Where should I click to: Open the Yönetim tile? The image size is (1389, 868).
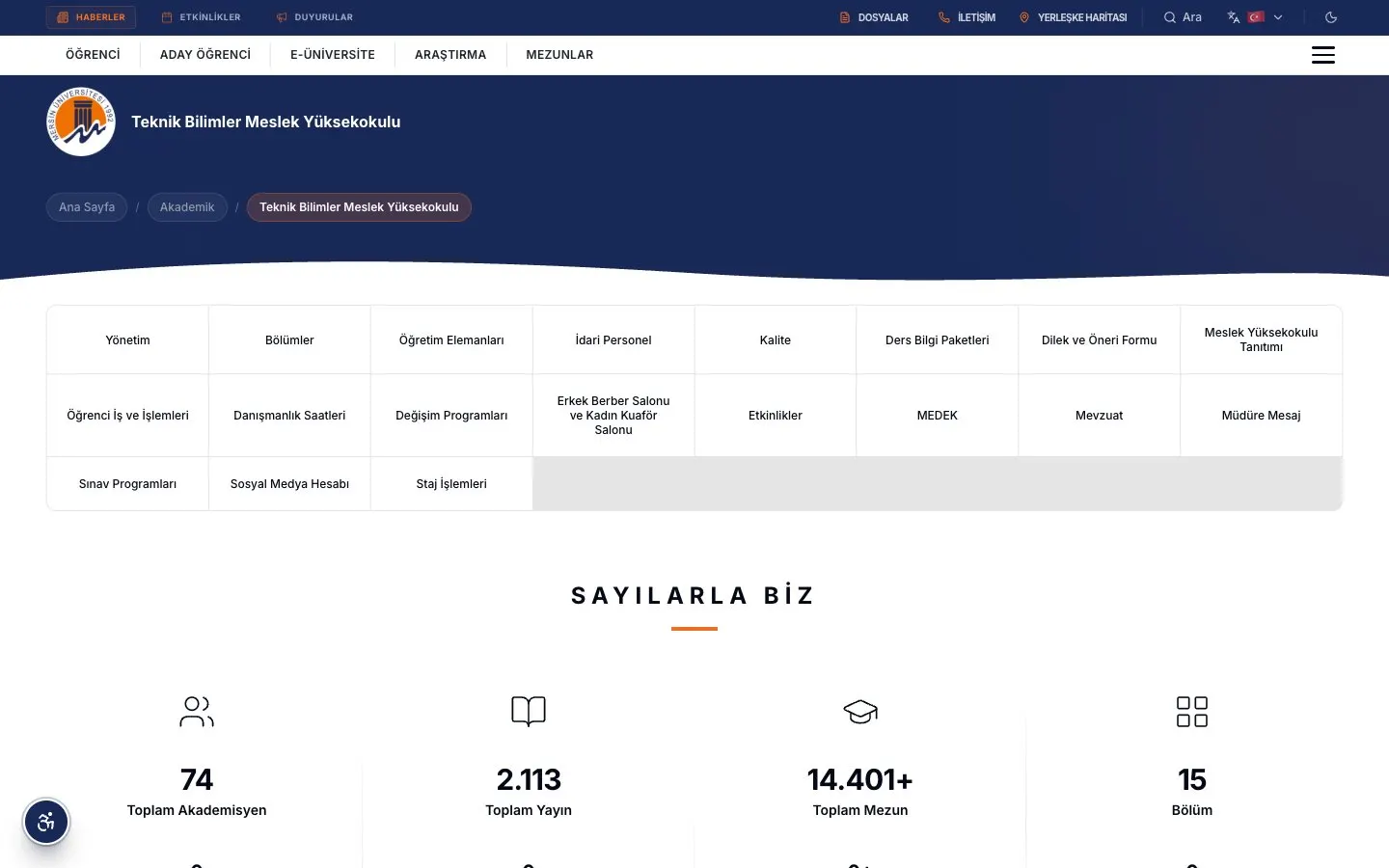pos(127,340)
